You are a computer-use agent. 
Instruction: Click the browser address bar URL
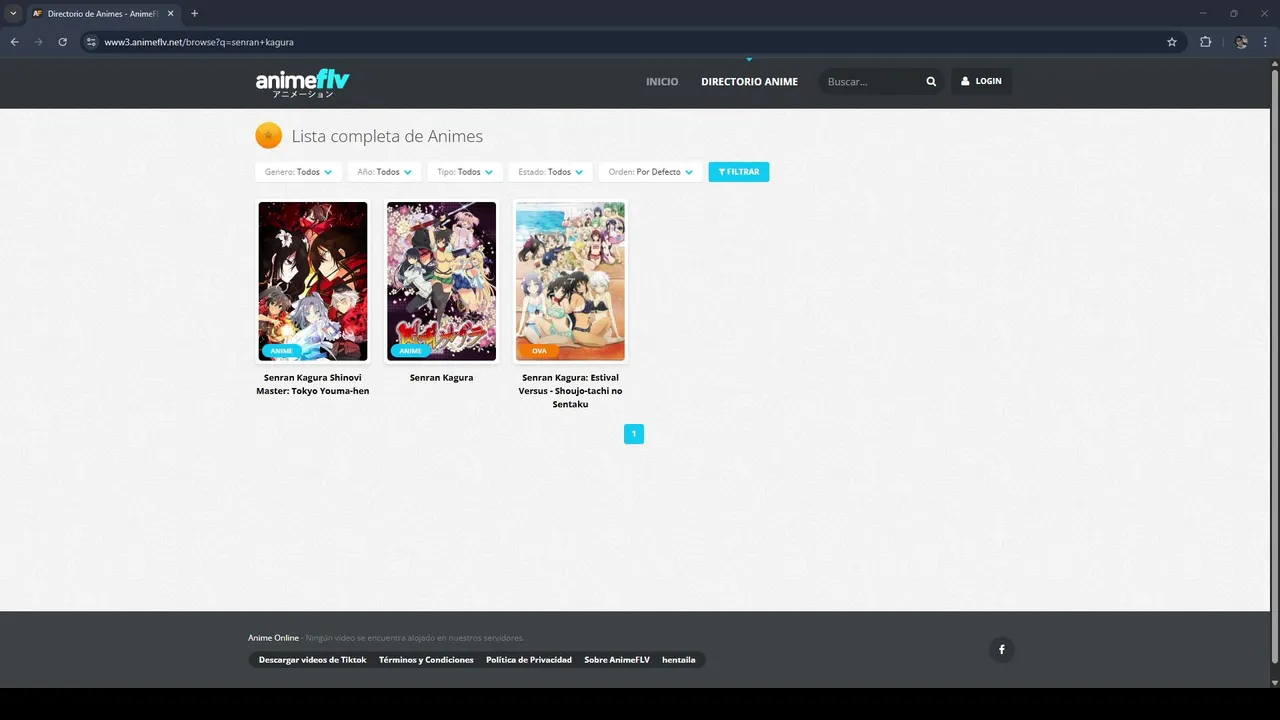199,42
